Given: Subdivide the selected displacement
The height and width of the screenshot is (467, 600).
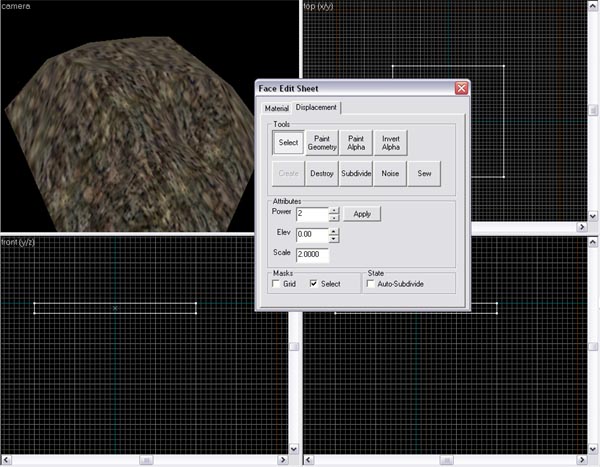Looking at the screenshot, I should coord(356,174).
